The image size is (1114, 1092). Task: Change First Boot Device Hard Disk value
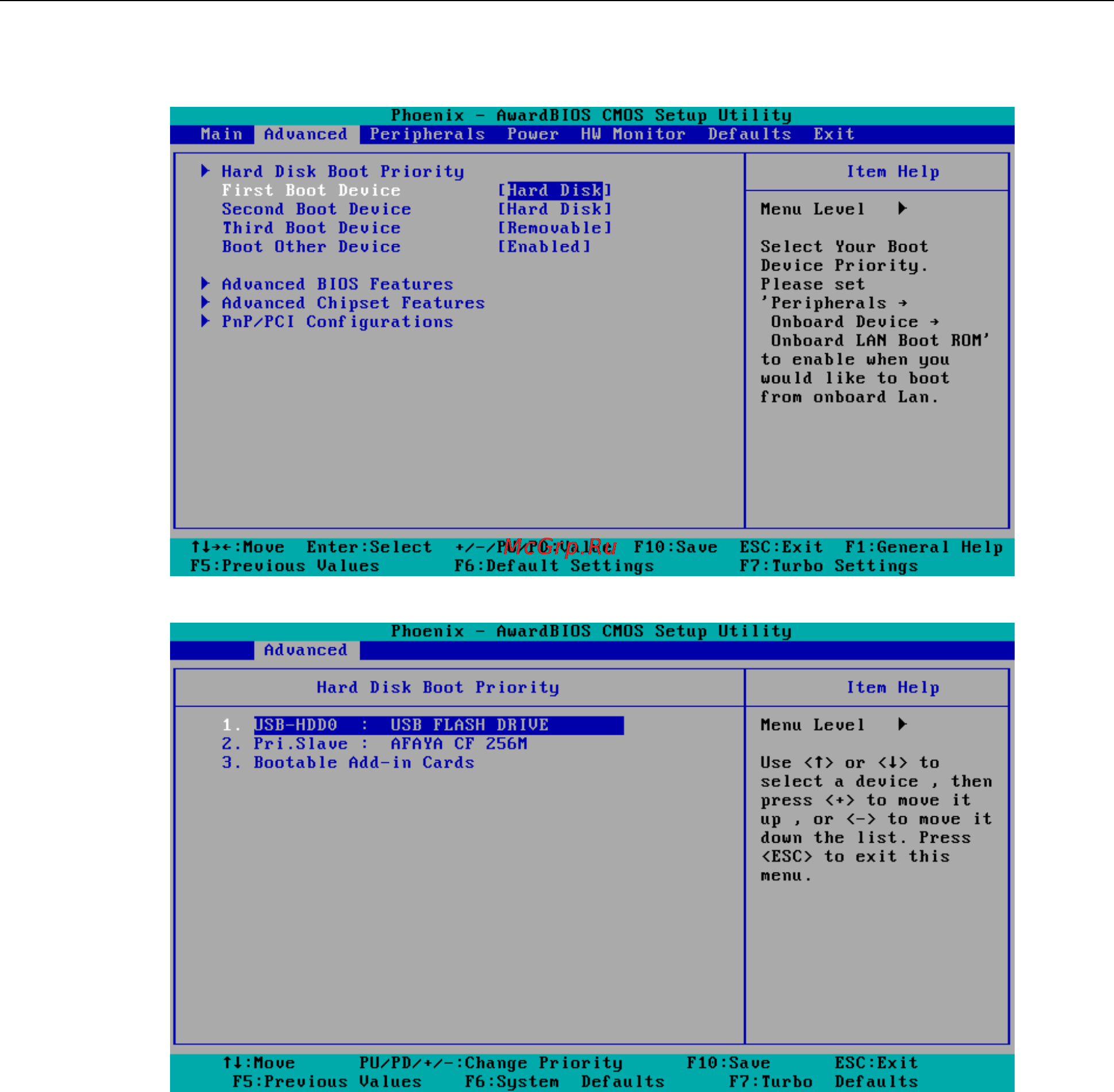tap(554, 191)
